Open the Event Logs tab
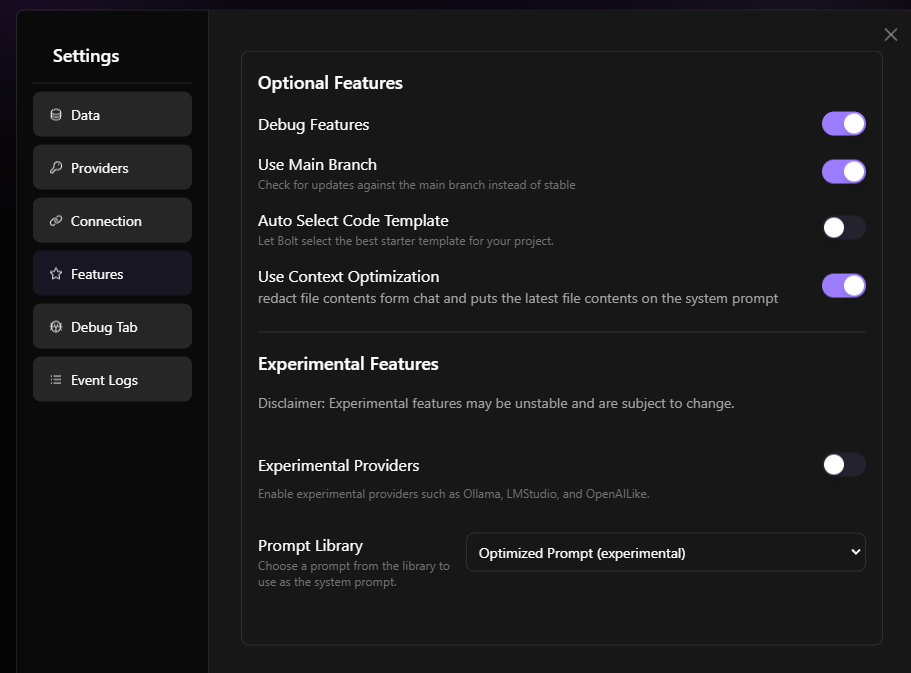 [112, 379]
